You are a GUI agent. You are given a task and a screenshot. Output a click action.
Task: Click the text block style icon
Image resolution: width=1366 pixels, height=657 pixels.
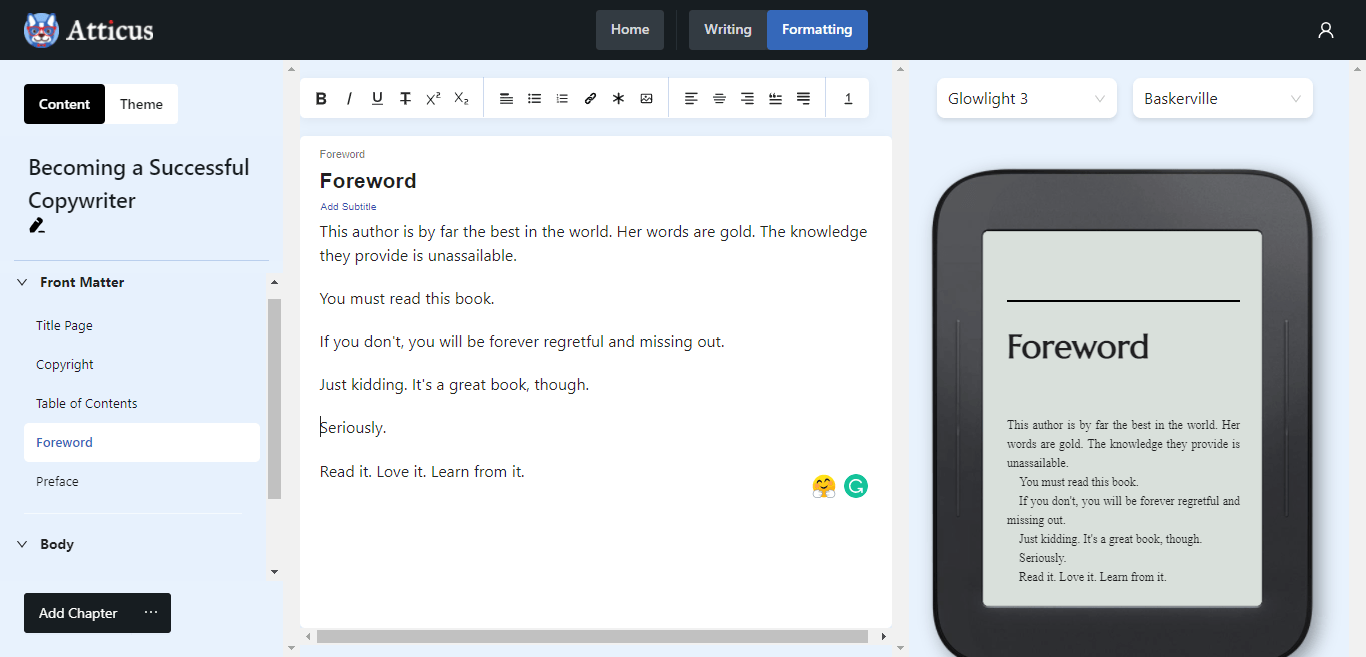tap(506, 98)
